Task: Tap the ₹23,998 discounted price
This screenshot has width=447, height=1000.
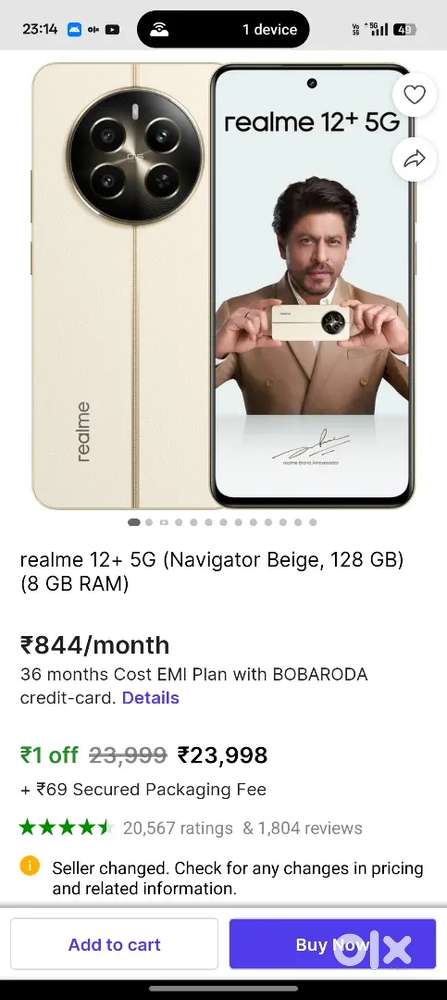Action: (222, 755)
